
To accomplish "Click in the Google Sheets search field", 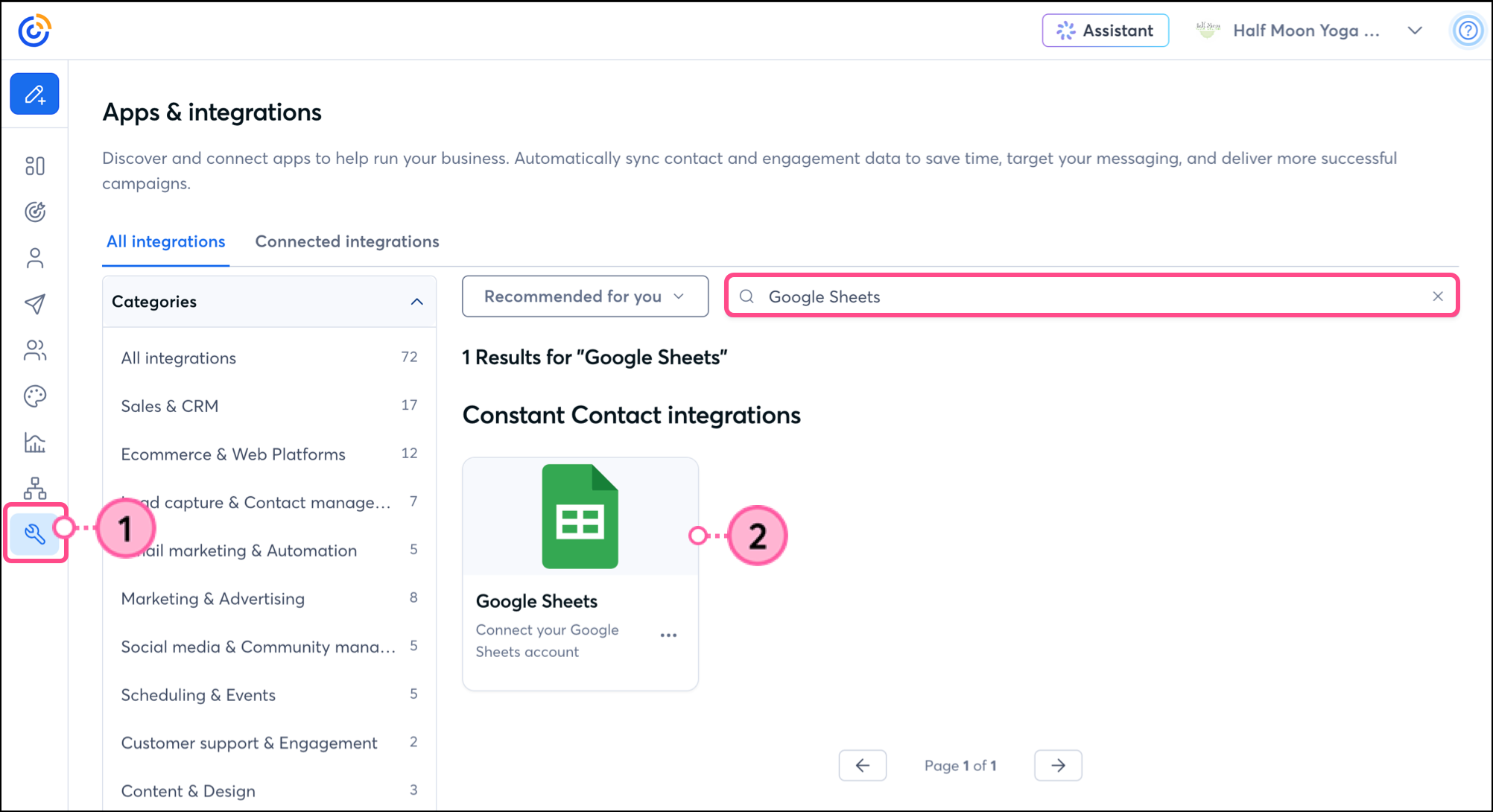I will [x=1091, y=296].
